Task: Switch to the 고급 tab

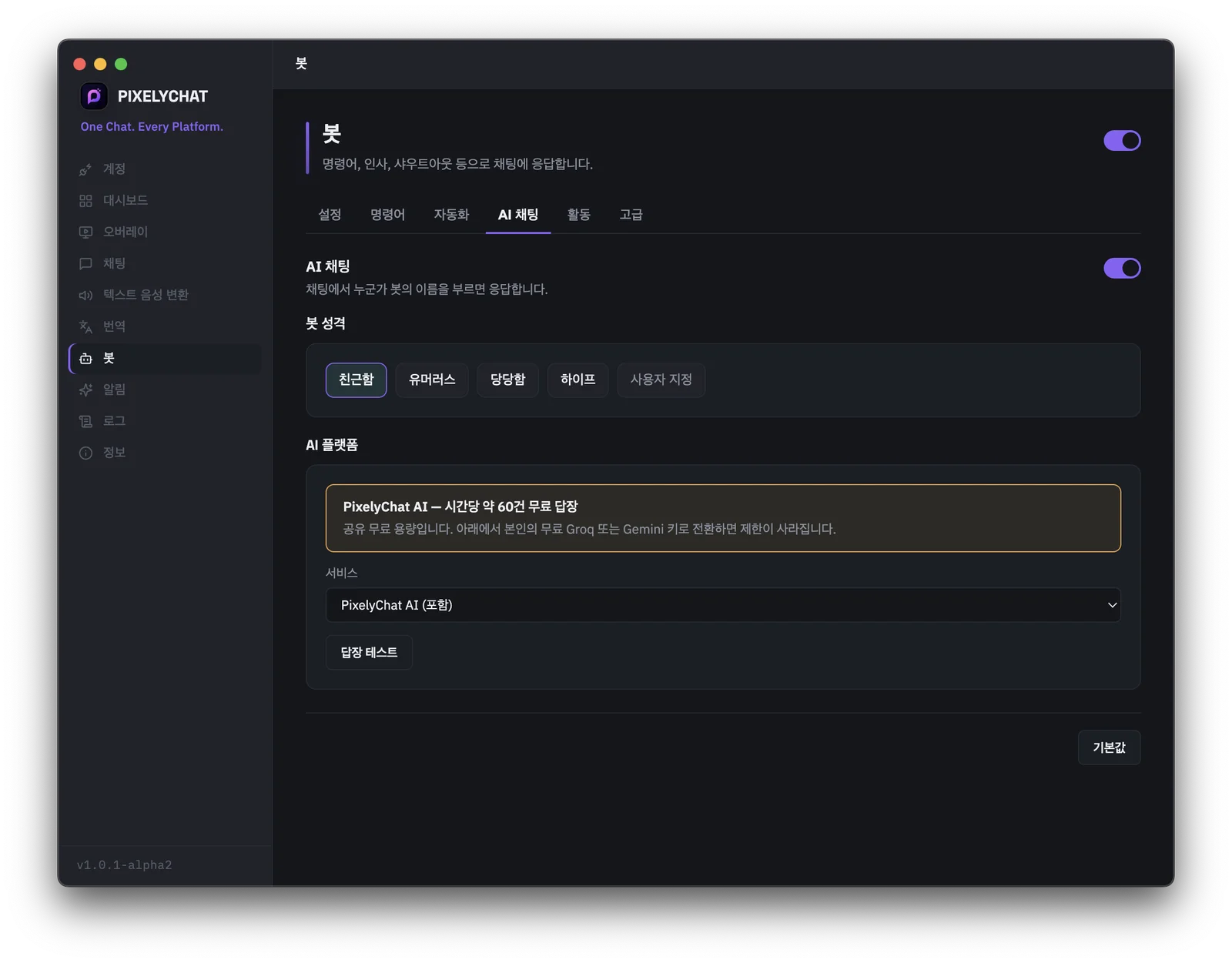Action: (x=631, y=215)
